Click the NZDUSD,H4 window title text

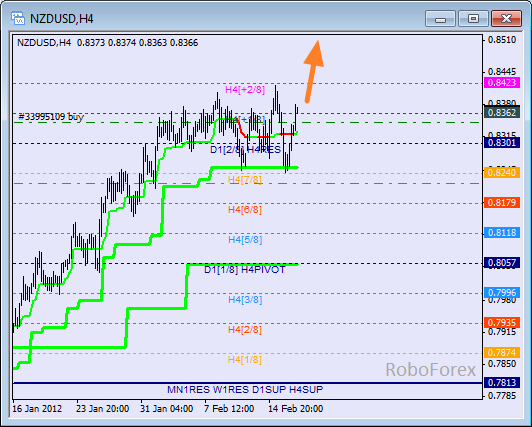[x=61, y=19]
